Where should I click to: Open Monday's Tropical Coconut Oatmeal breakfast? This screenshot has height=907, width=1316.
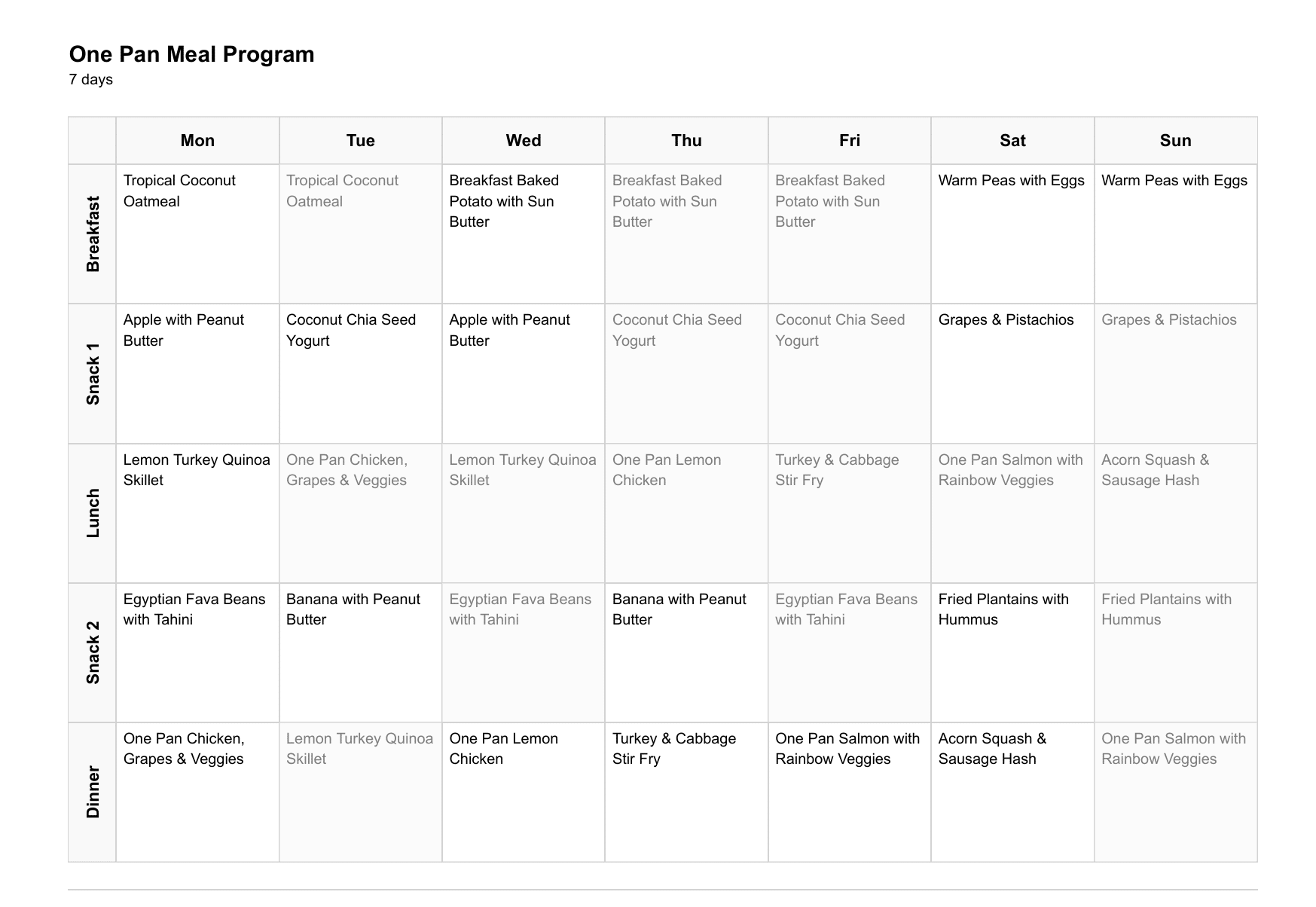pos(179,191)
